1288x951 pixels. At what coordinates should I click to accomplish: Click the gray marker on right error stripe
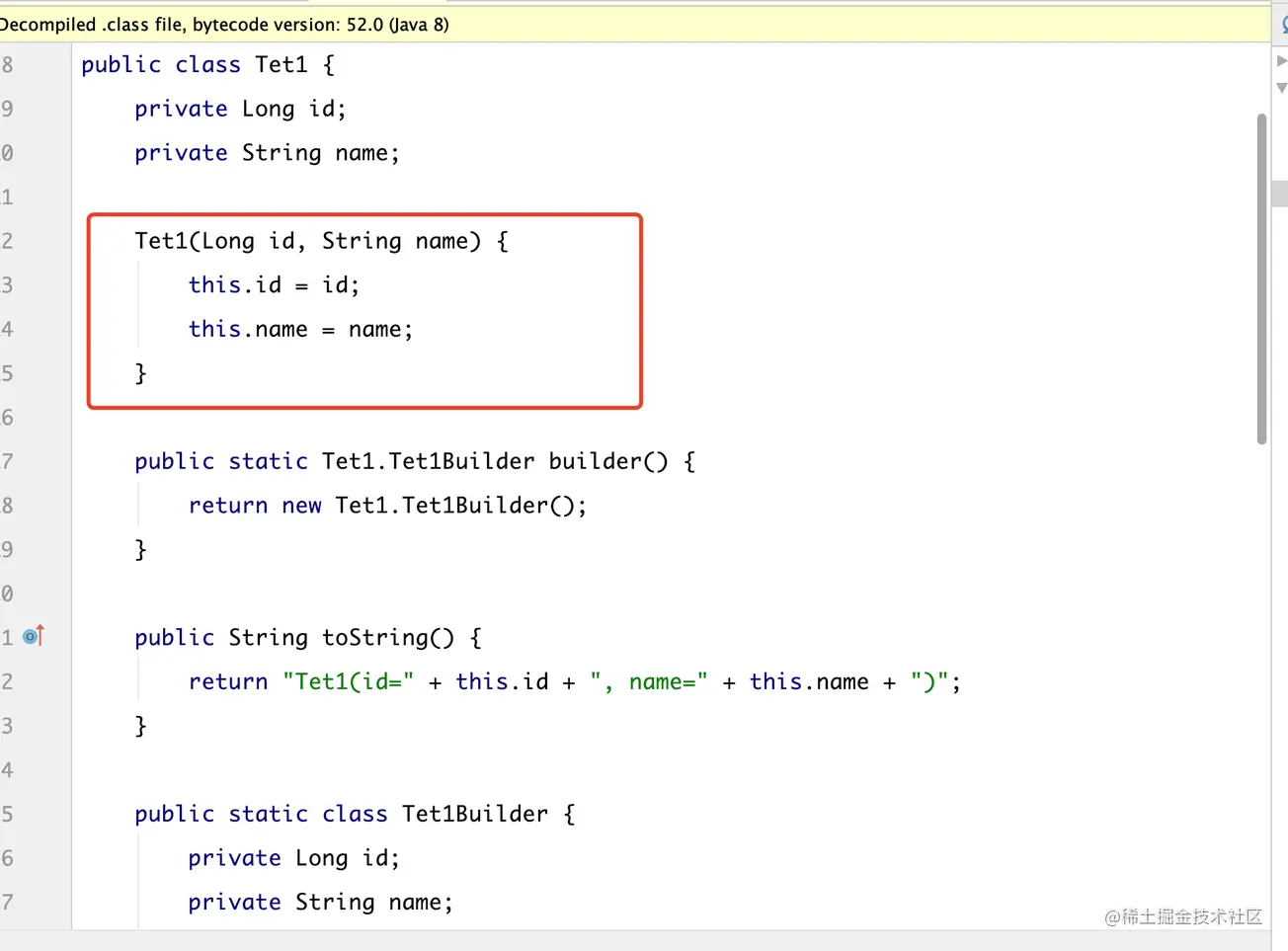pos(1280,193)
